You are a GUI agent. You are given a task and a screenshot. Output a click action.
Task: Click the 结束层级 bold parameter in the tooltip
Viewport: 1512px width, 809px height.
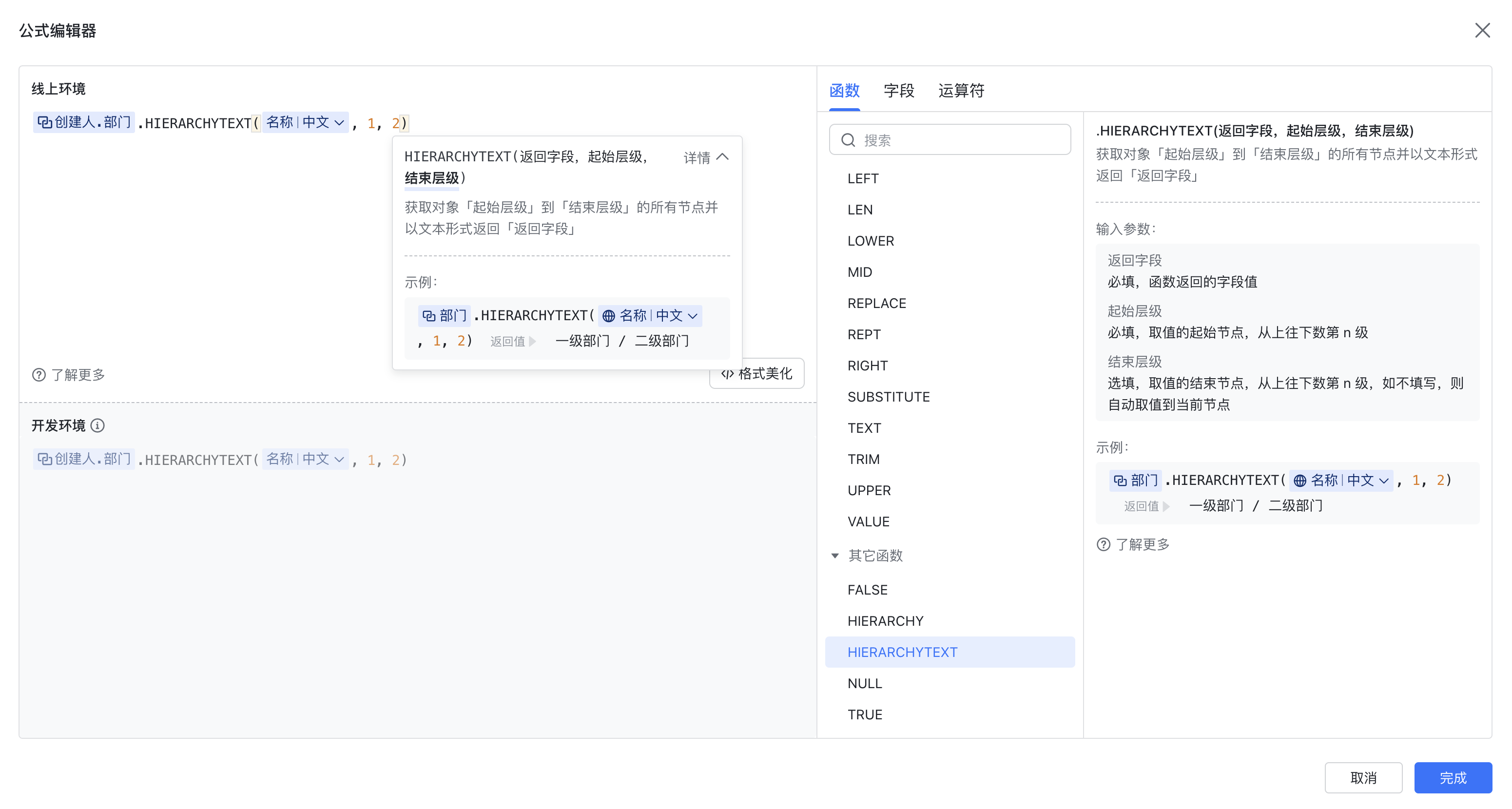pyautogui.click(x=431, y=178)
